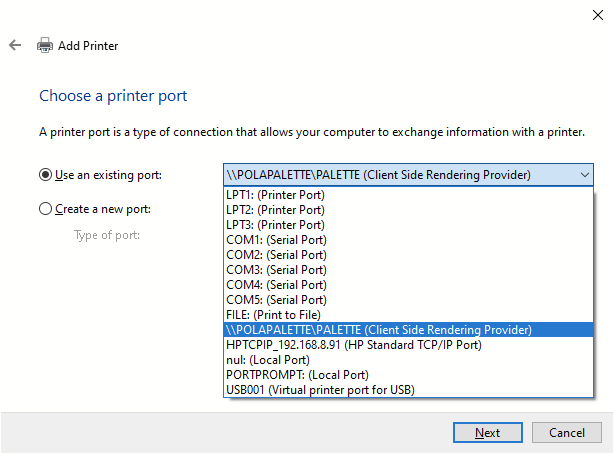Select USB001 Virtual printer port for USB
The height and width of the screenshot is (454, 614).
click(321, 389)
